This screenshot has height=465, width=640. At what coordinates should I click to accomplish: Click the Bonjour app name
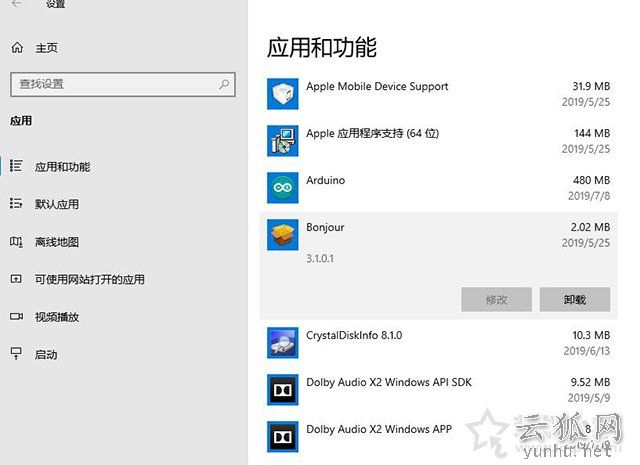[x=325, y=227]
